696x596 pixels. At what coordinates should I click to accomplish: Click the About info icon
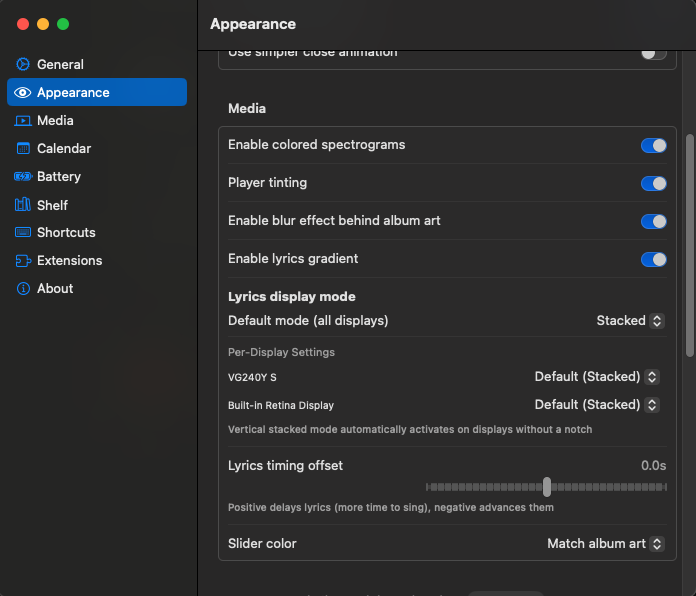(23, 288)
